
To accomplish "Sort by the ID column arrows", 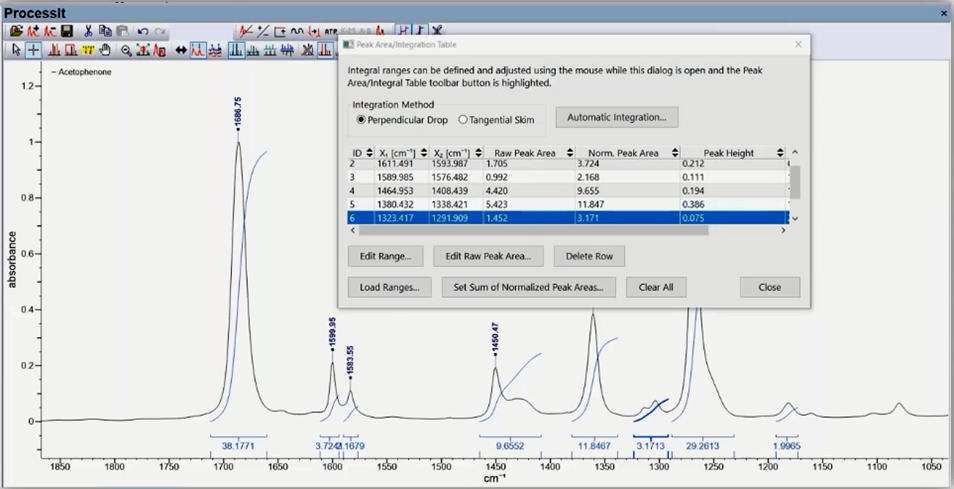I will pos(369,153).
